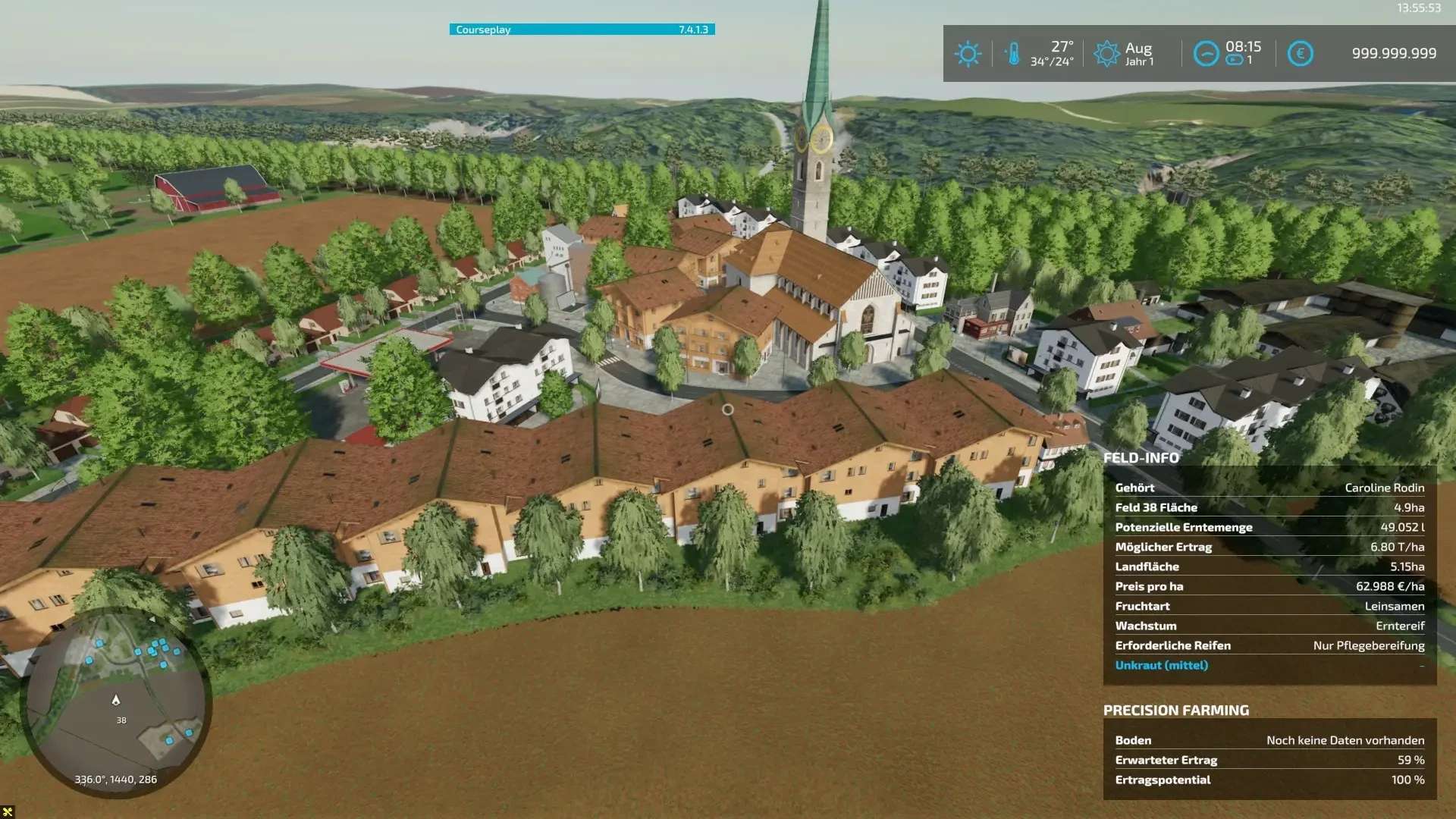
Task: Click the FELD-INFO panel header
Action: pyautogui.click(x=1141, y=458)
